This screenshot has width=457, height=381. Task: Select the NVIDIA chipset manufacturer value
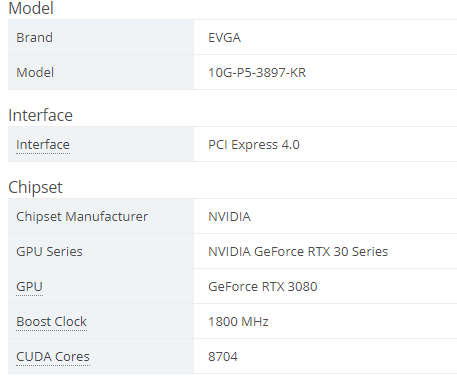click(229, 217)
